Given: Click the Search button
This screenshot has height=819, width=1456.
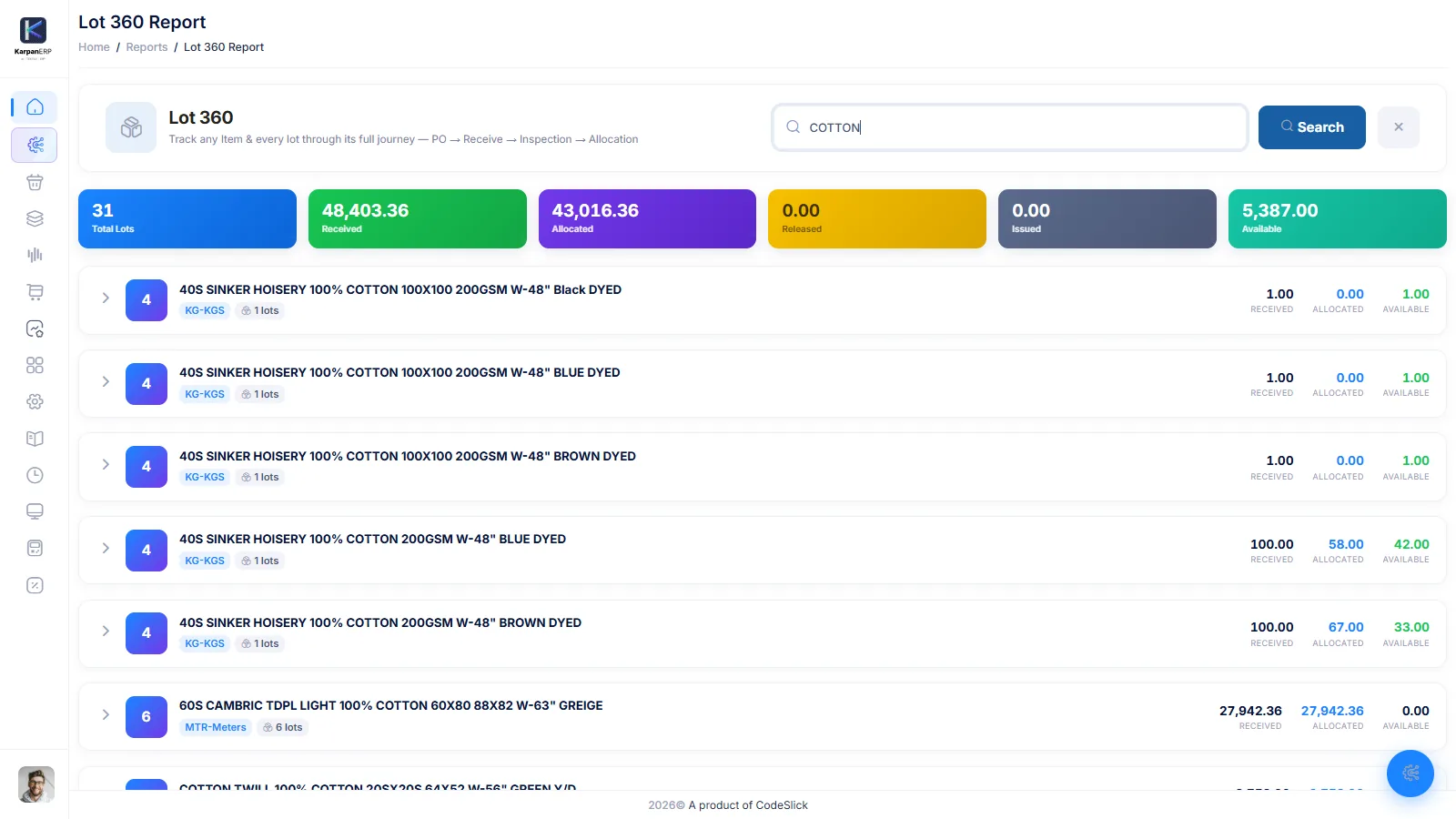Looking at the screenshot, I should pyautogui.click(x=1312, y=127).
